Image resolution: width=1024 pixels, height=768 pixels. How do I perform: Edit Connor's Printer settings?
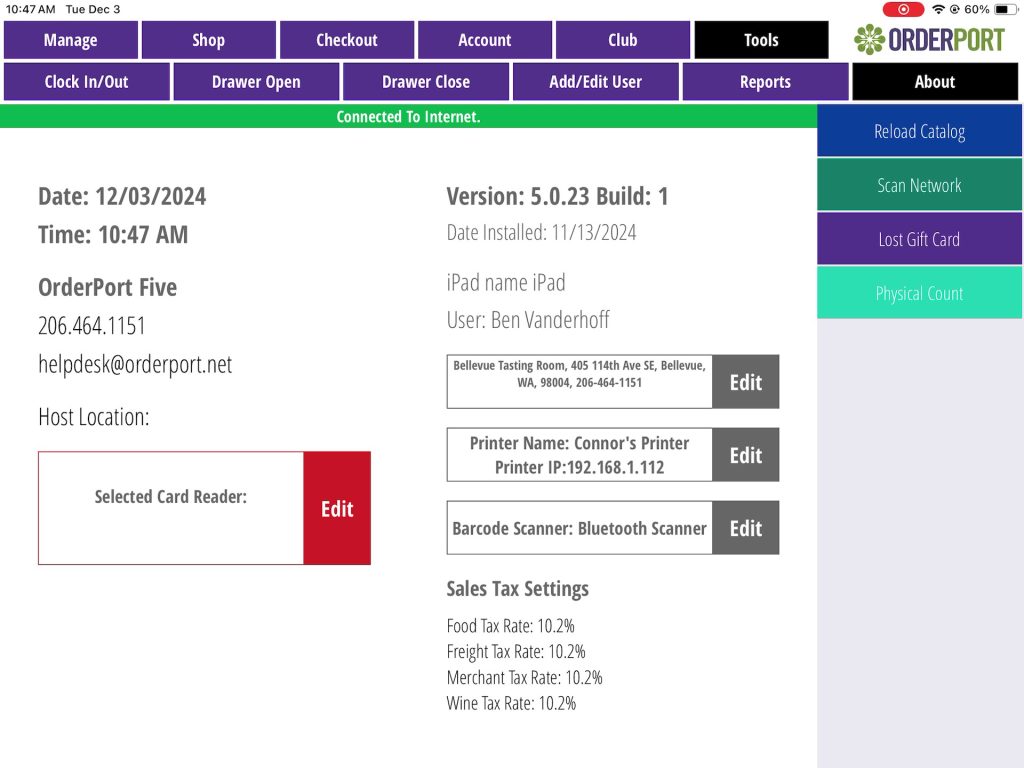745,455
